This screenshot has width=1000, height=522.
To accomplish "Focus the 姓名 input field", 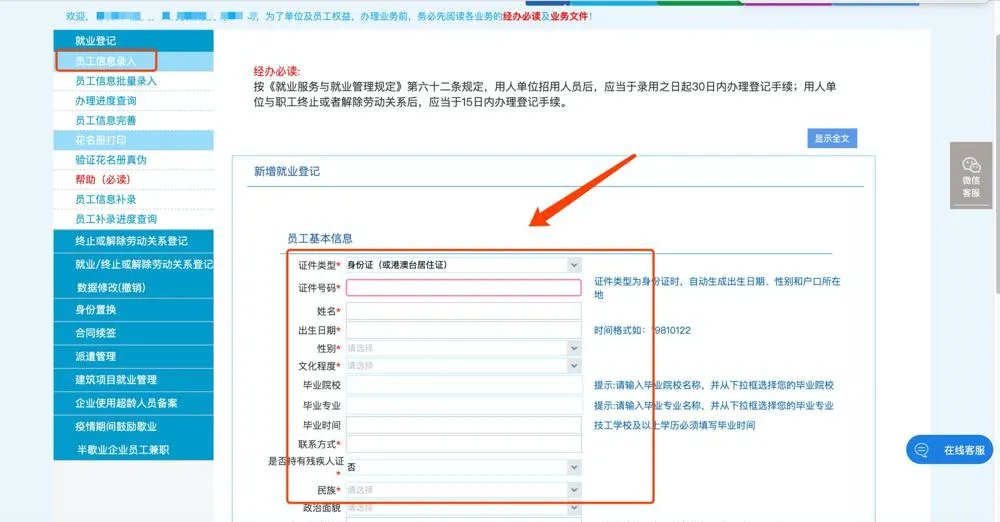I will point(464,311).
